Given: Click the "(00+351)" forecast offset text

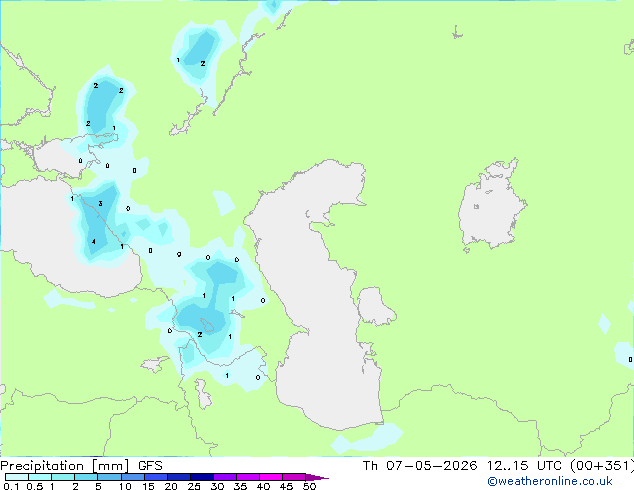Looking at the screenshot, I should coord(602,466).
